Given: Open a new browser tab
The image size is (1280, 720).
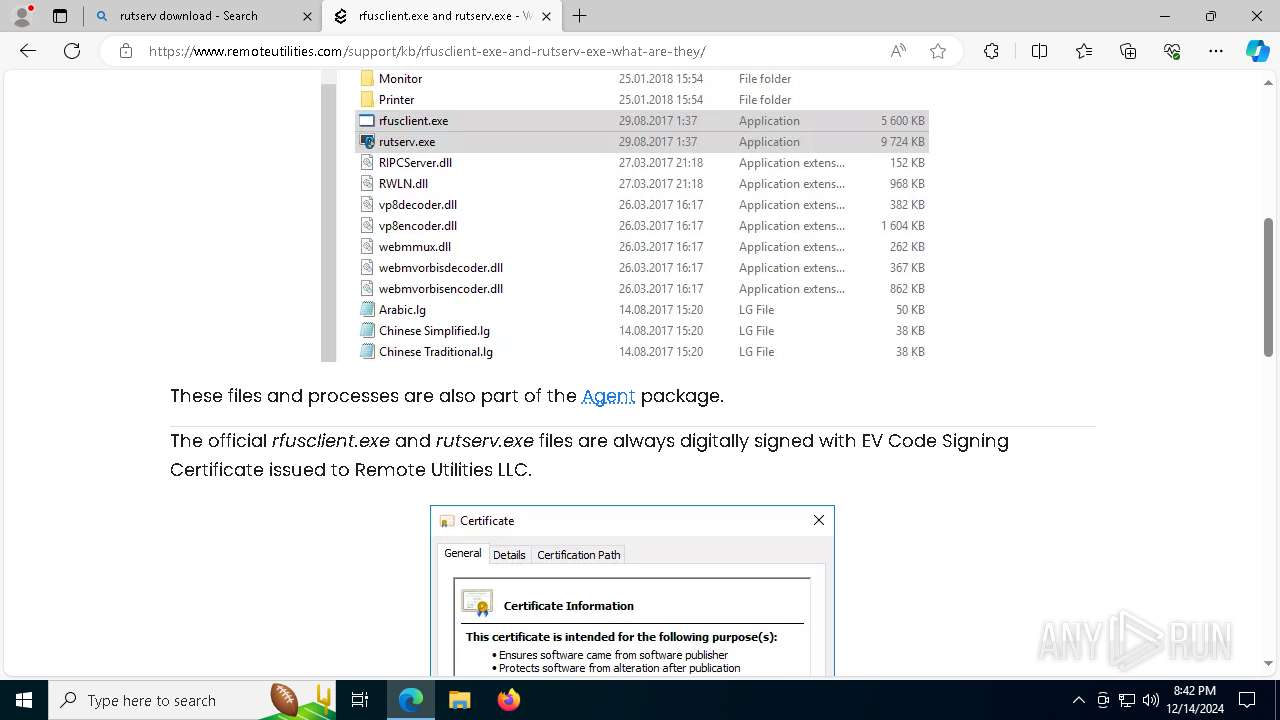Looking at the screenshot, I should [580, 16].
